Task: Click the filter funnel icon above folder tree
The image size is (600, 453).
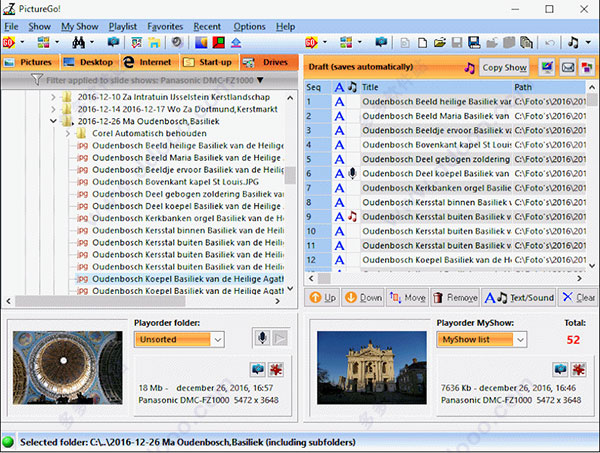Action: [x=36, y=80]
